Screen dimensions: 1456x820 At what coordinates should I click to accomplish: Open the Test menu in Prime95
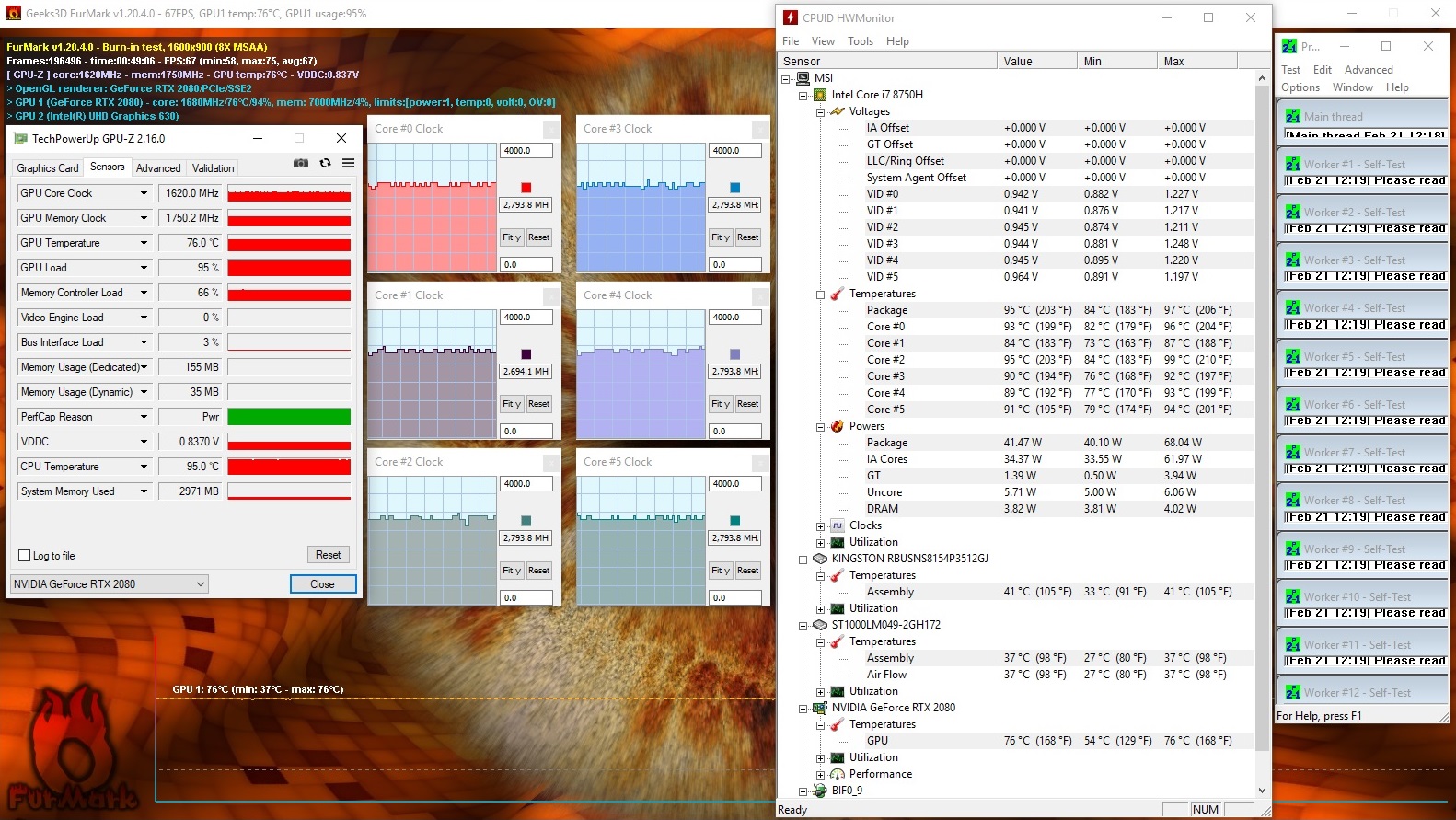tap(1290, 70)
